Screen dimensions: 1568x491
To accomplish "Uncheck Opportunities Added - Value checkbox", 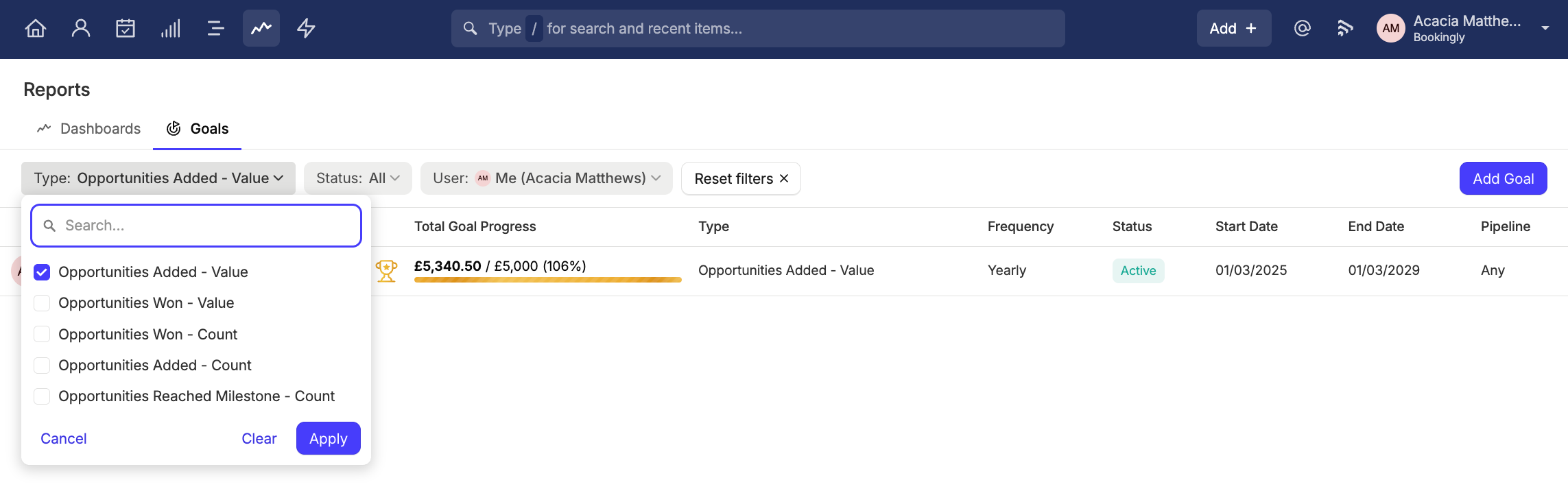I will (x=42, y=272).
